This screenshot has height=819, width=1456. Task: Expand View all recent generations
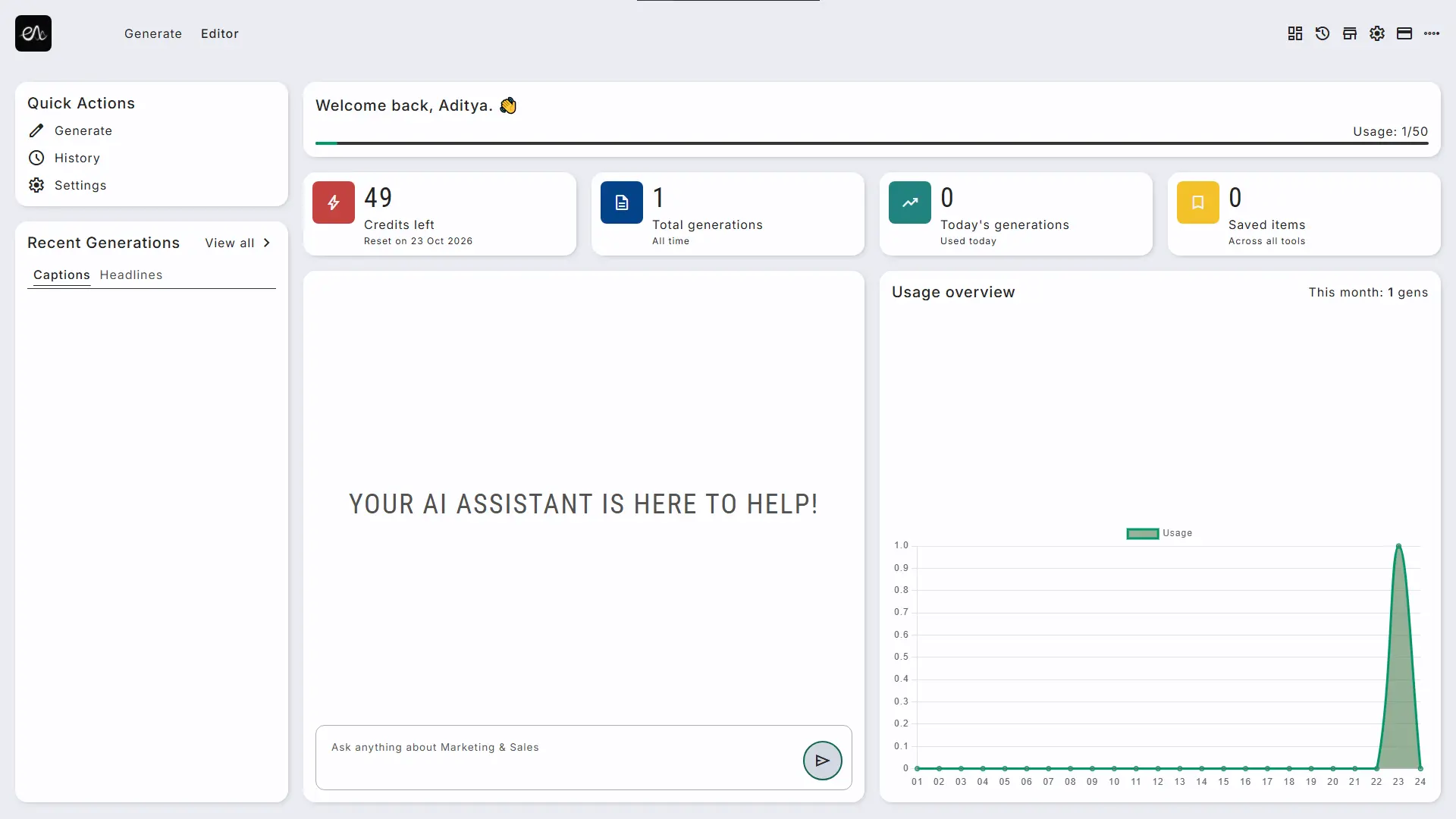[x=237, y=243]
